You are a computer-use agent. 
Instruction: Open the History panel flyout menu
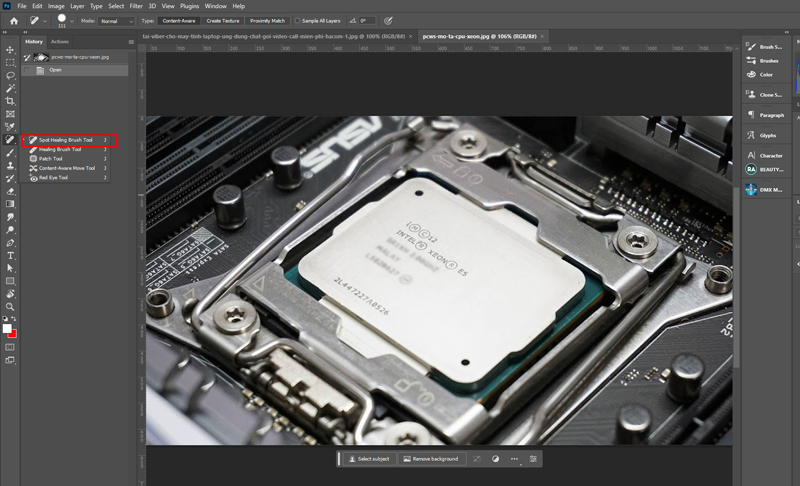point(131,42)
